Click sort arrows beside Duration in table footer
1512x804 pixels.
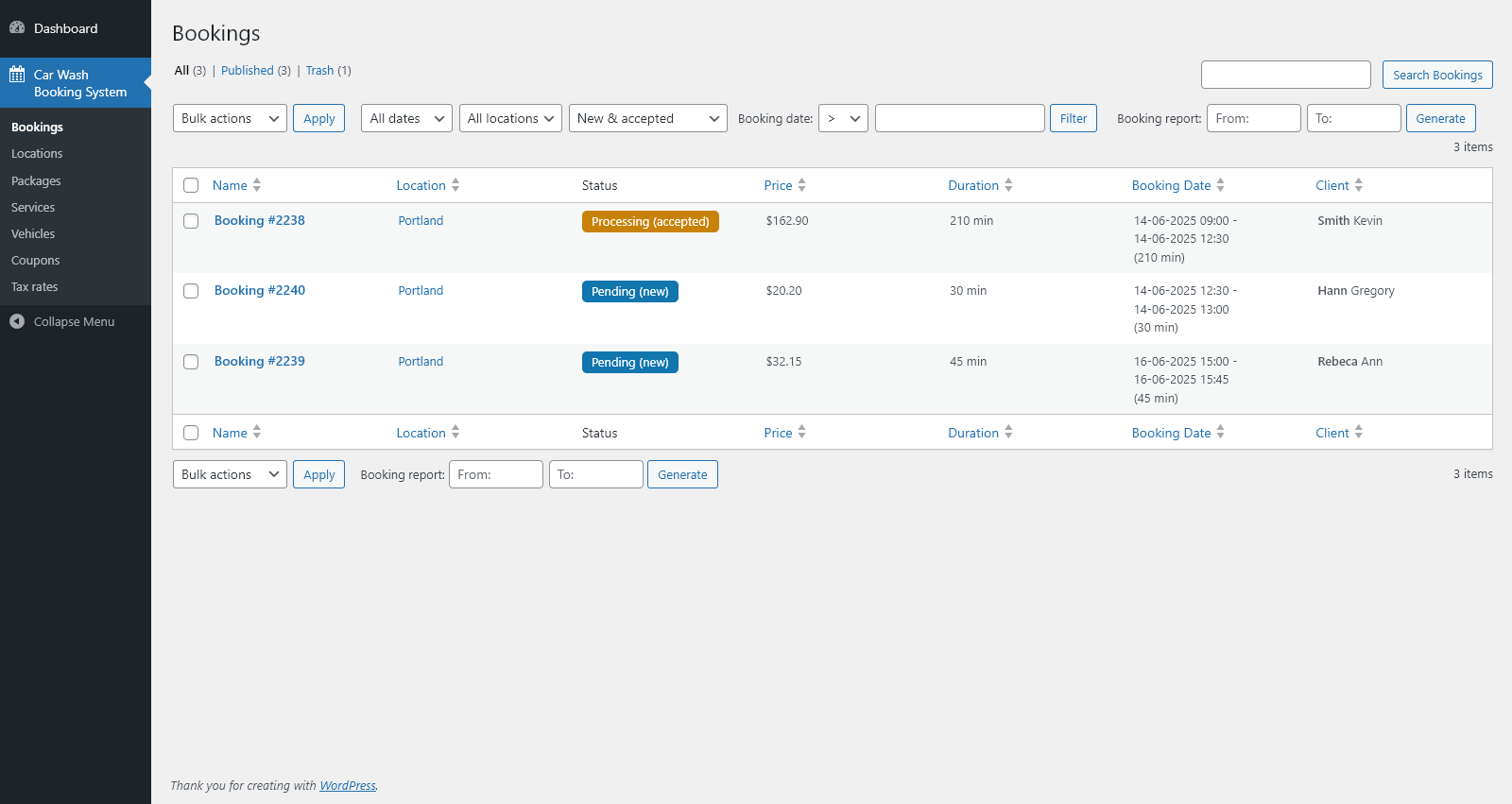1008,432
